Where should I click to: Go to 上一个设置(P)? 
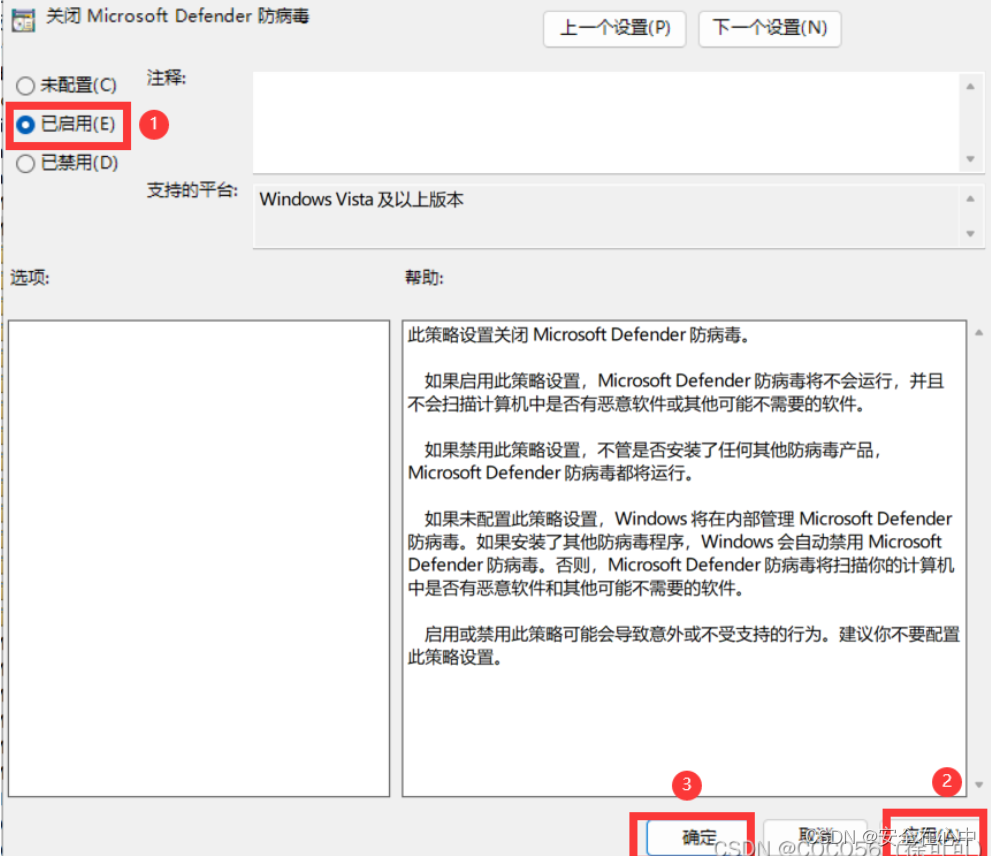tap(614, 28)
